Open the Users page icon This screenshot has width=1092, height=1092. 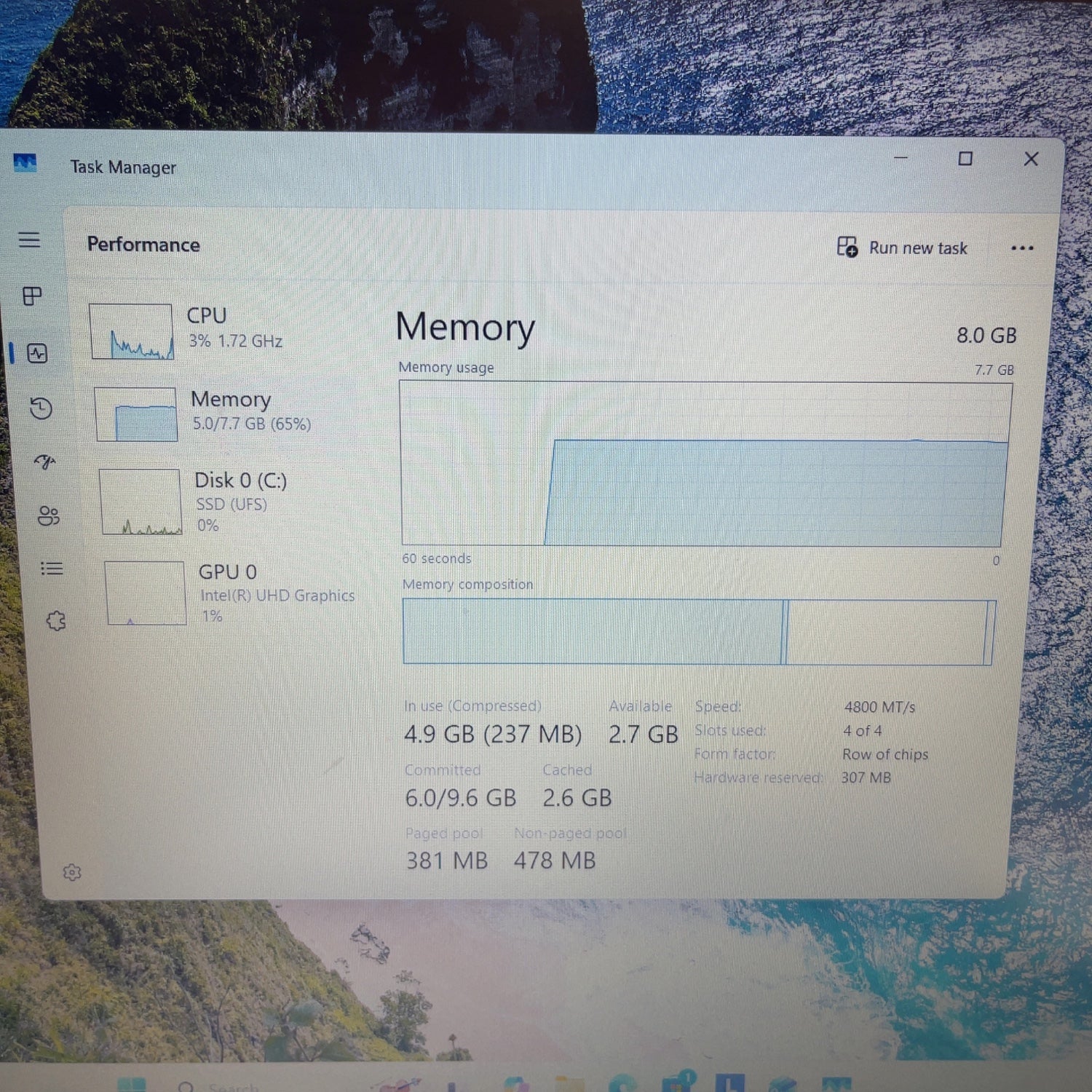[49, 515]
